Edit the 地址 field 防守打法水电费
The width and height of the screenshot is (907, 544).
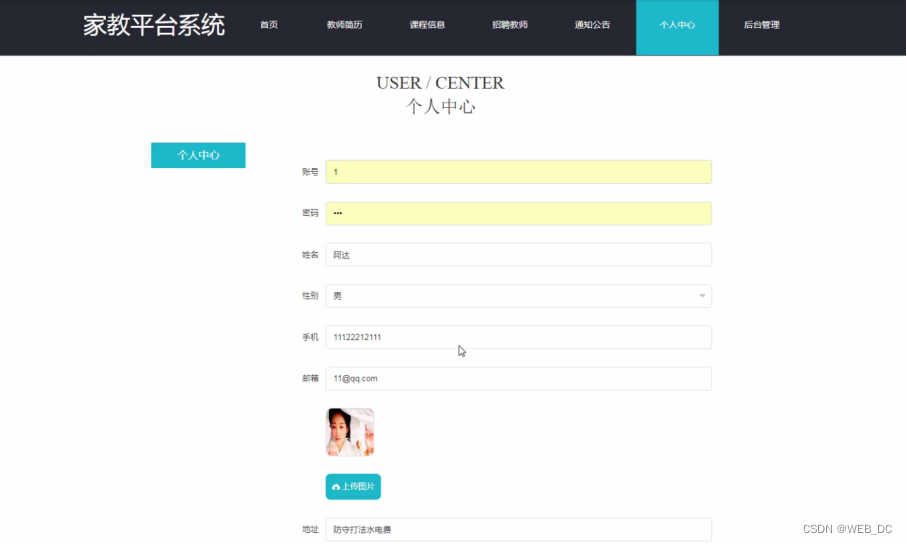coord(518,530)
